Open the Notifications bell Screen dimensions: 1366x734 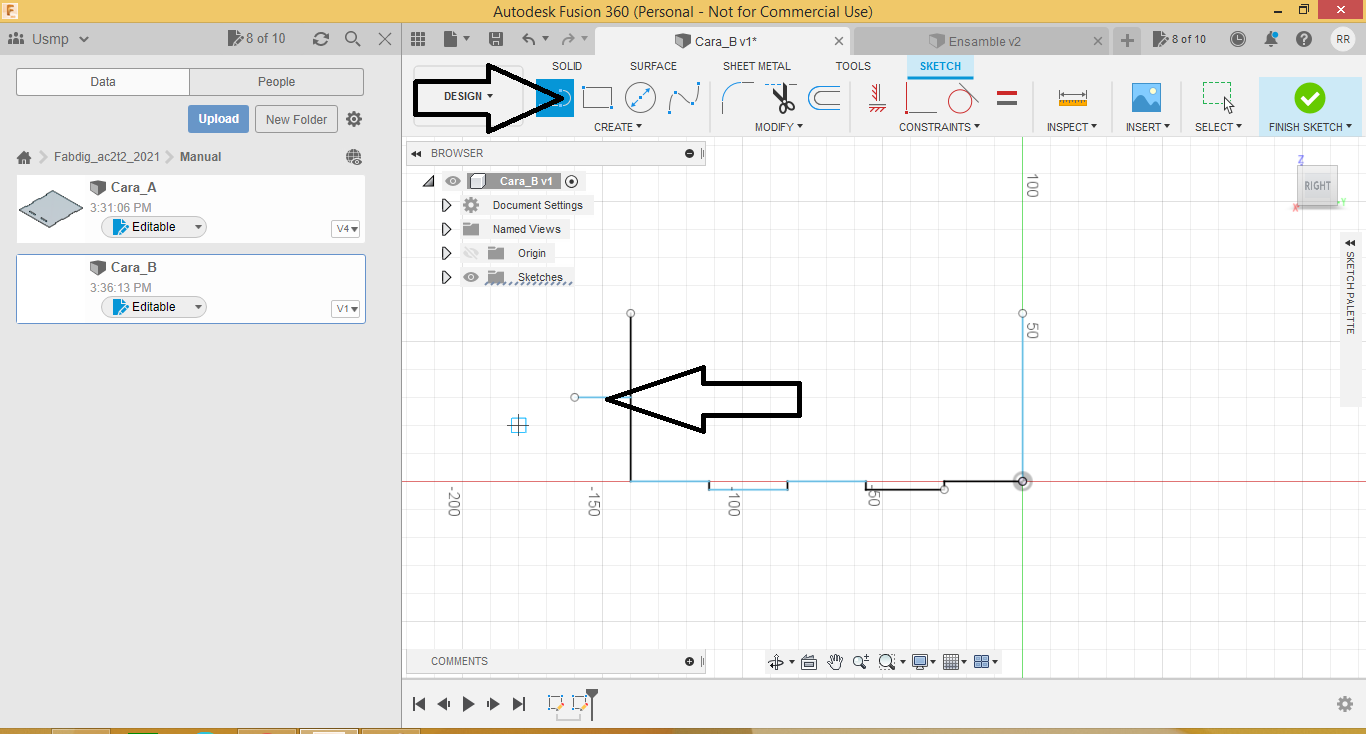(1271, 39)
